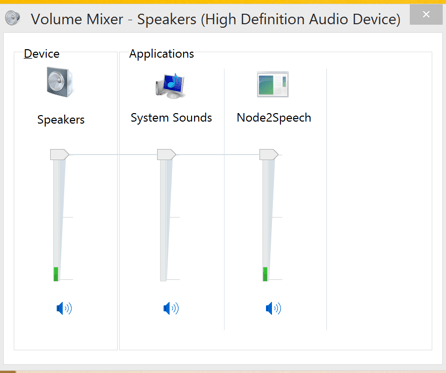Click the Node2Speech label

click(274, 118)
